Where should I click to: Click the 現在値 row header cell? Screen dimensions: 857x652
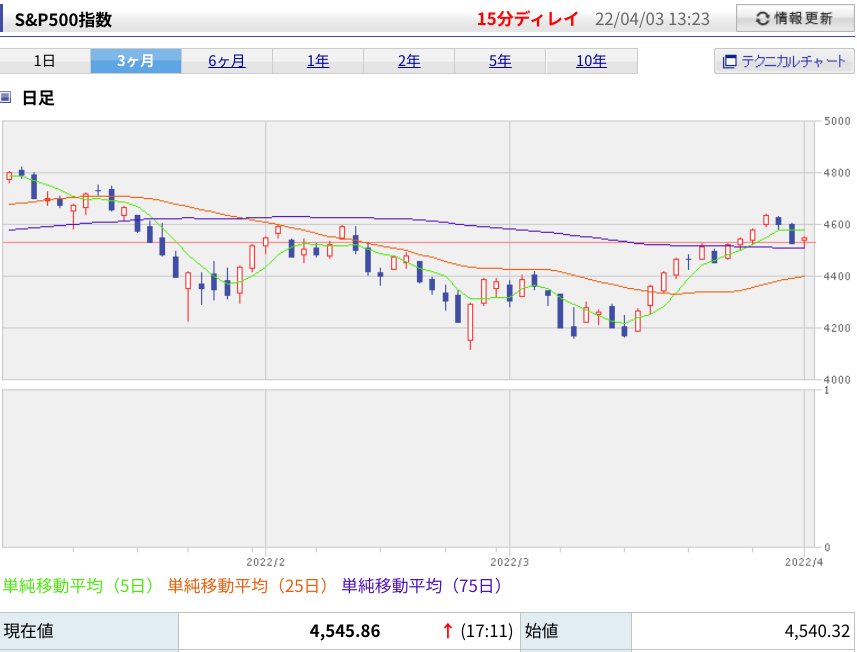89,632
